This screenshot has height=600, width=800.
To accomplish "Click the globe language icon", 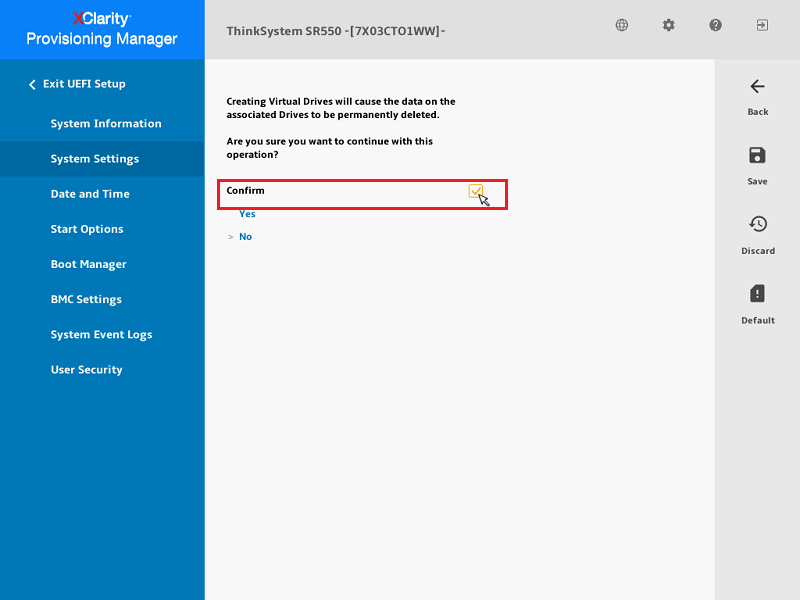I will tap(622, 25).
